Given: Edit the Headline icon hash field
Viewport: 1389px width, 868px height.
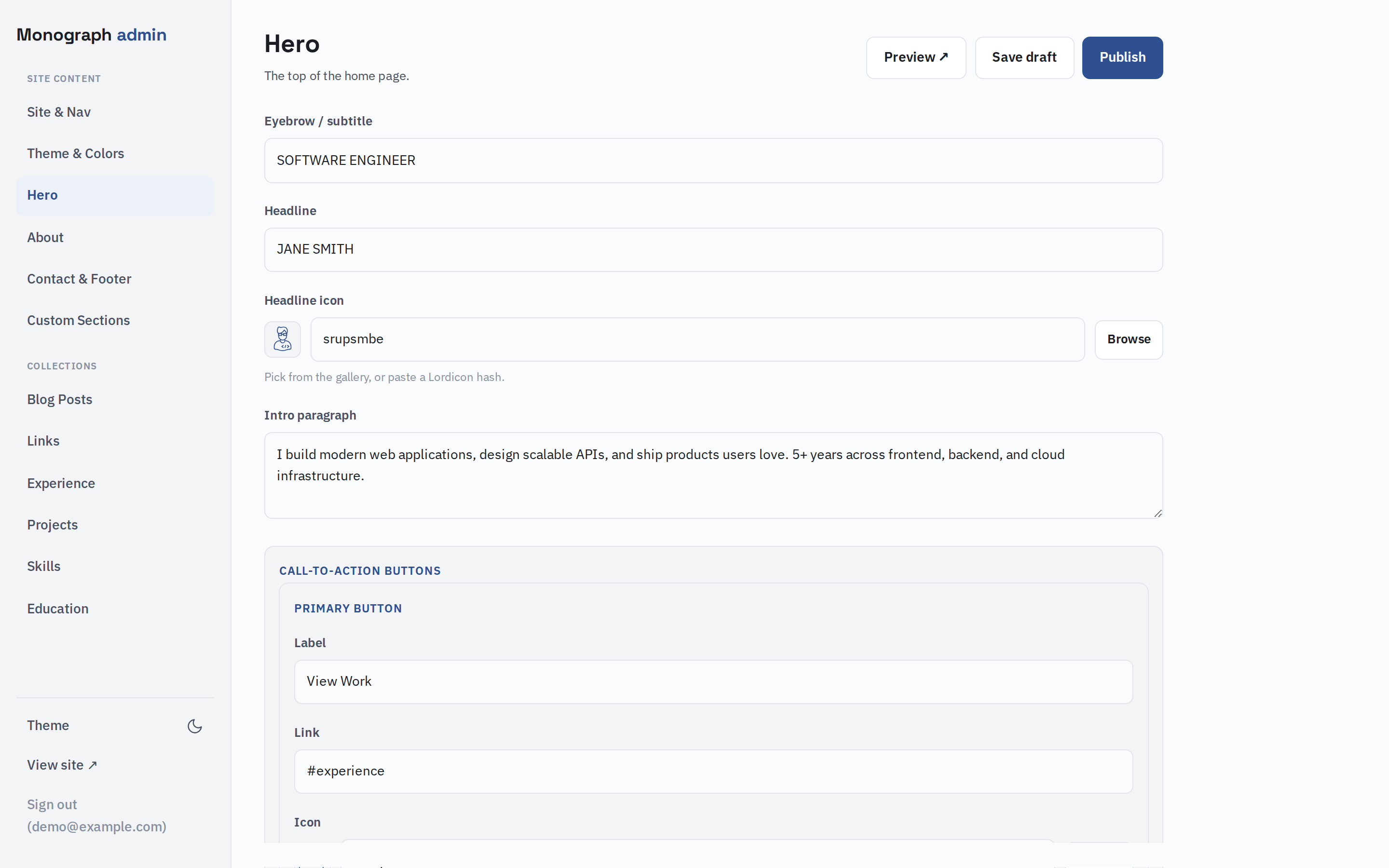Looking at the screenshot, I should (697, 339).
